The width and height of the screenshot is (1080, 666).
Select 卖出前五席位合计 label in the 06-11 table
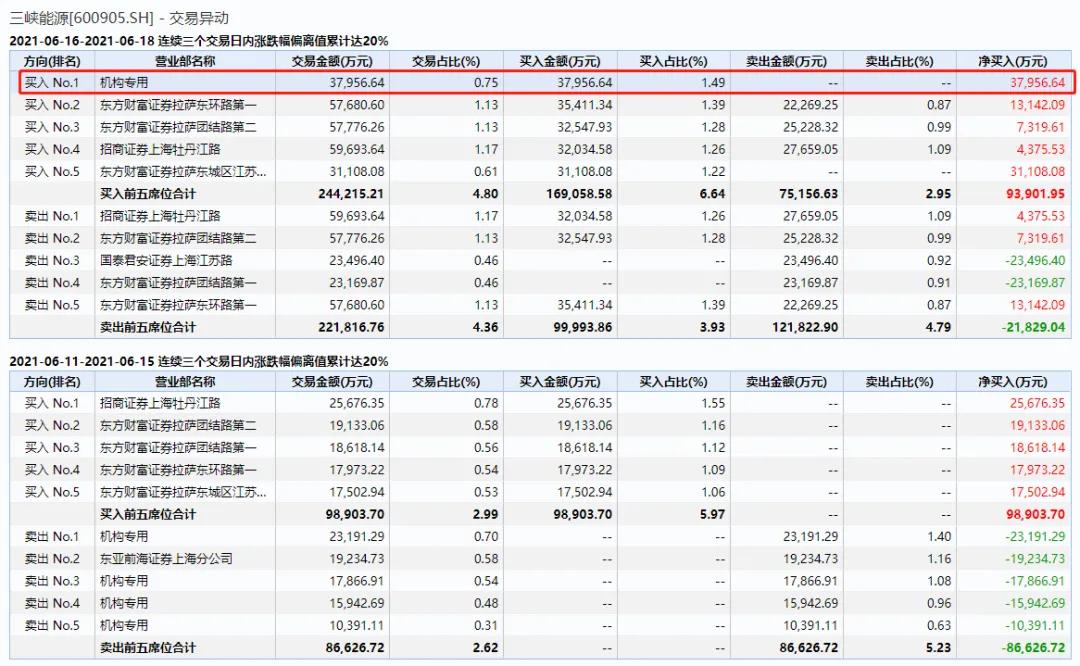pyautogui.click(x=147, y=647)
